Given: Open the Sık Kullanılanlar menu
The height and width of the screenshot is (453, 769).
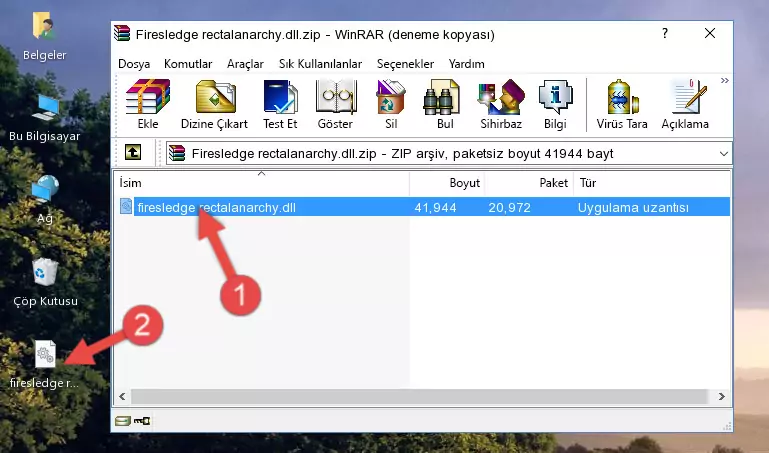Looking at the screenshot, I should point(320,64).
